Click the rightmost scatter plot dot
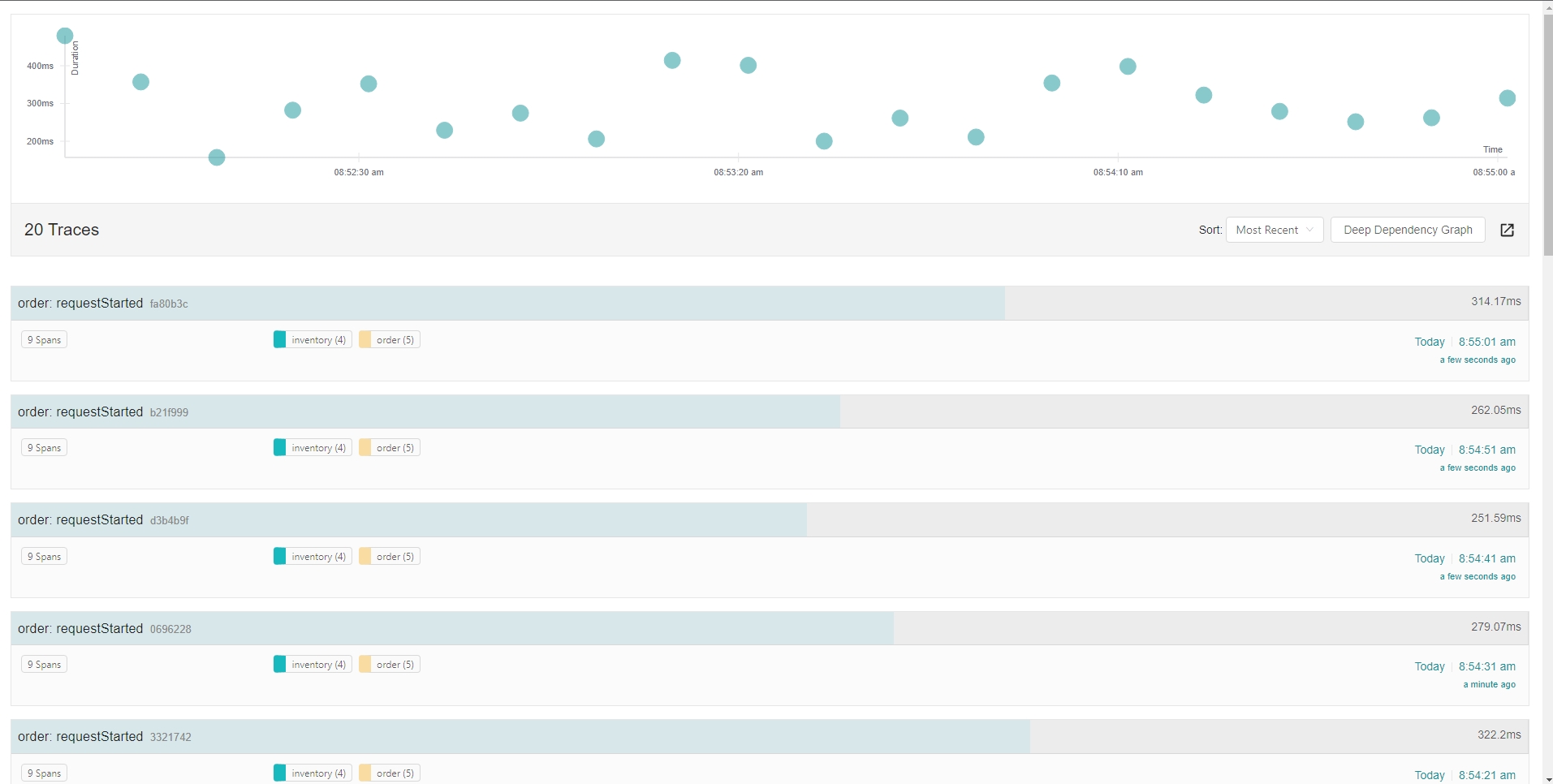 click(x=1507, y=98)
